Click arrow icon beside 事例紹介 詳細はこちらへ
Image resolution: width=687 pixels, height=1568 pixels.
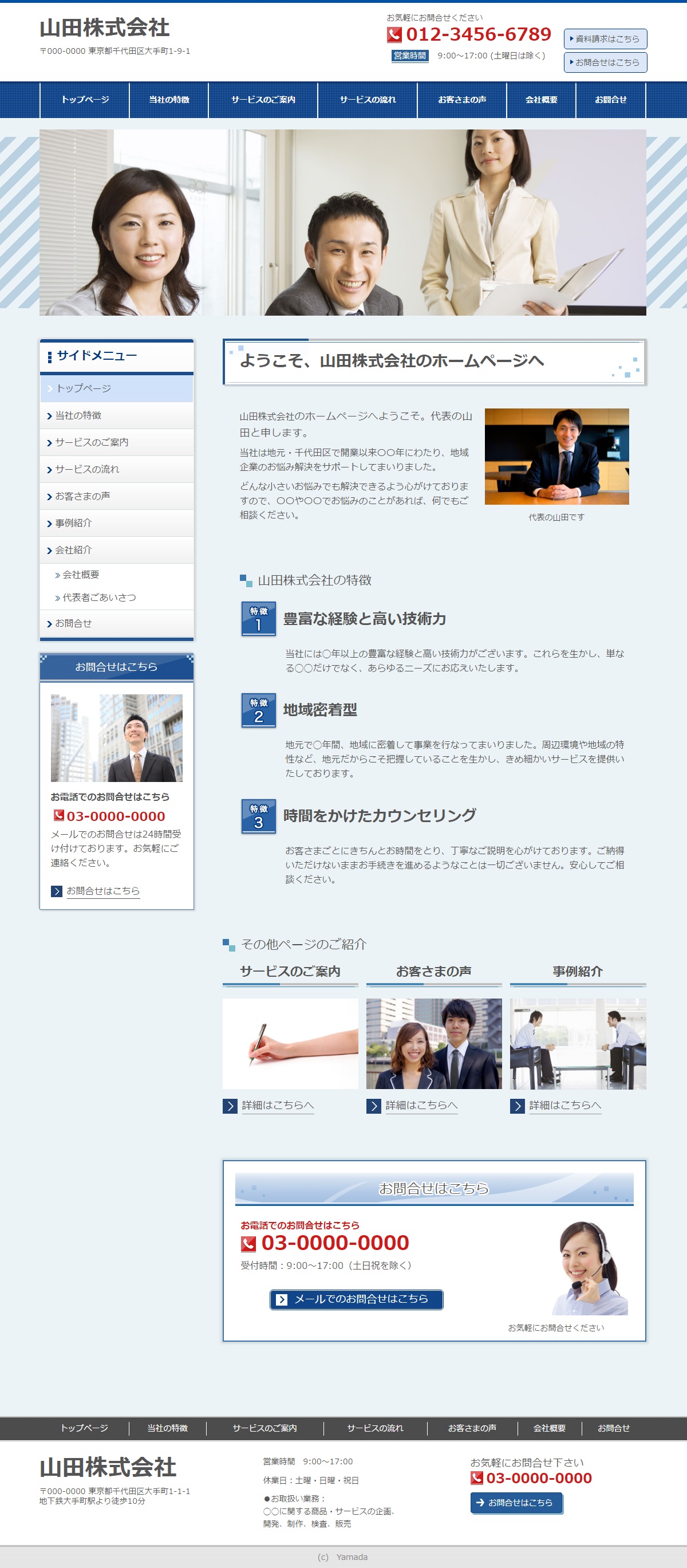click(517, 1106)
